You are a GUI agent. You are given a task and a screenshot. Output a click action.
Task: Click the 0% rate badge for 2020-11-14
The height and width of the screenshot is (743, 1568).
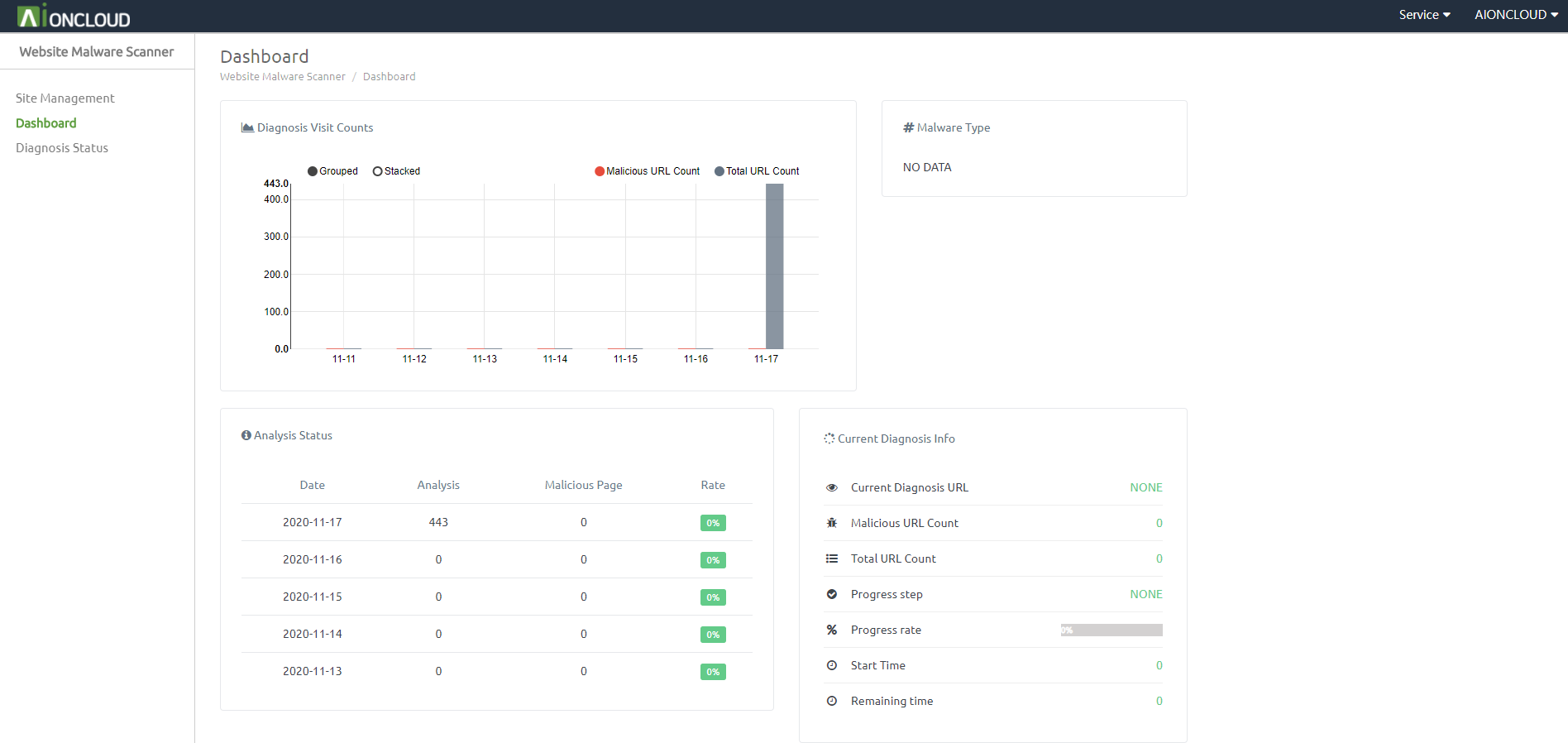point(713,635)
